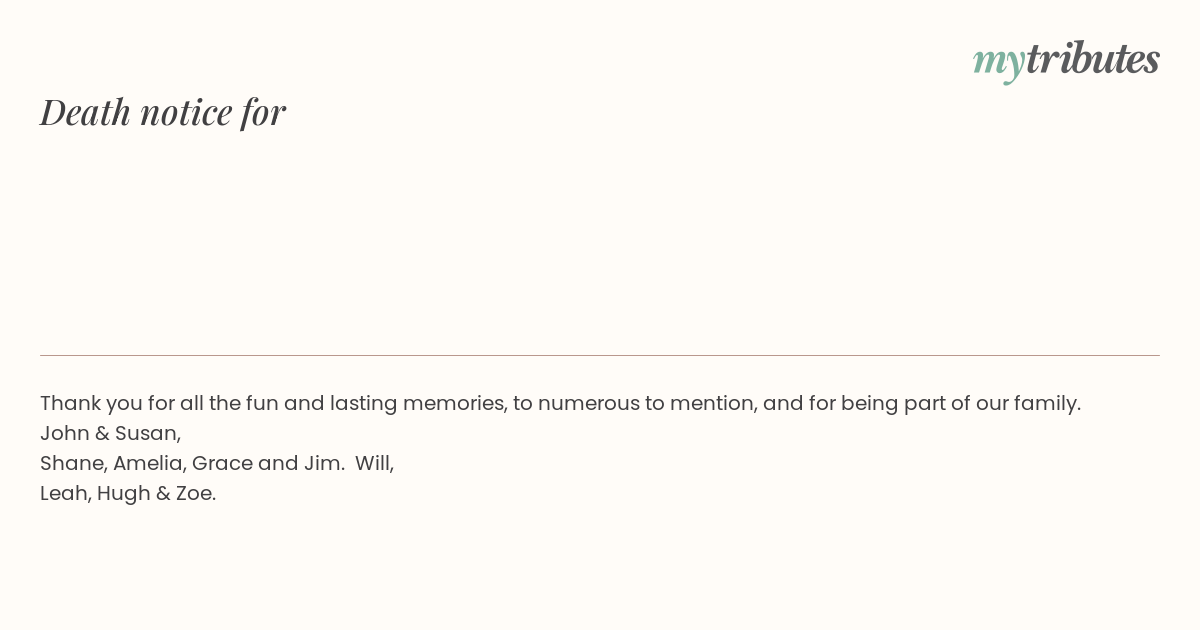The height and width of the screenshot is (630, 1200).
Task: Click the green "my" in the logo
Action: 998,61
